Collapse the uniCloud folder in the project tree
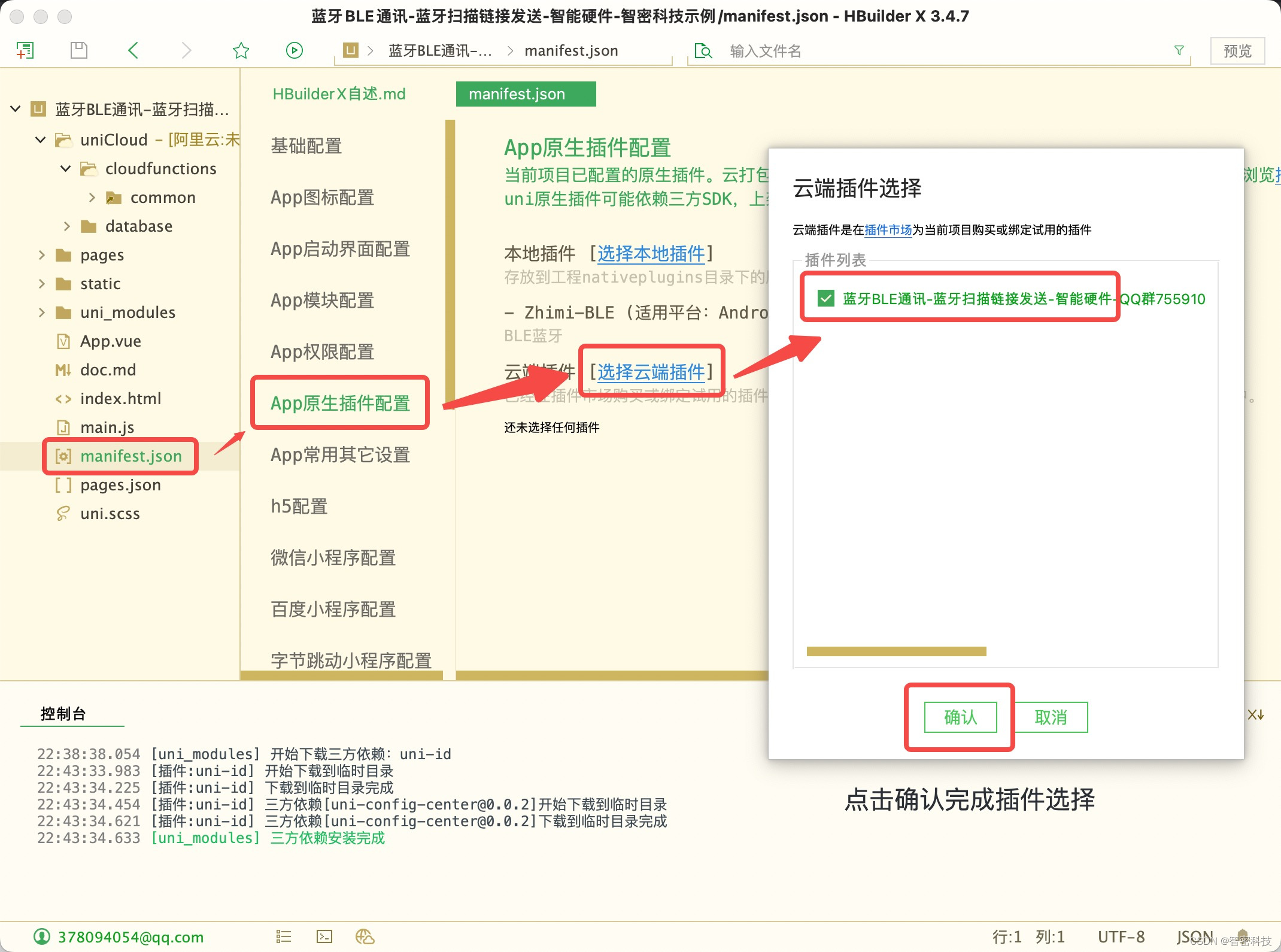 tap(40, 140)
